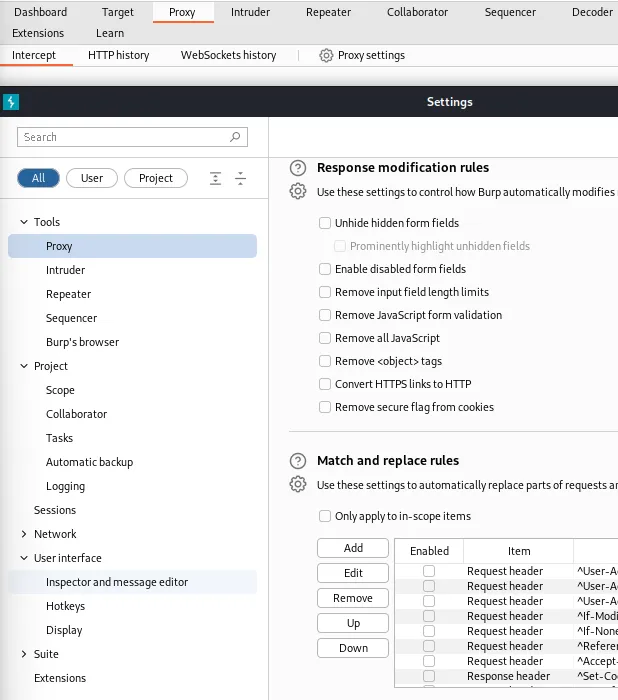Open the Collaborator main tab

[417, 12]
